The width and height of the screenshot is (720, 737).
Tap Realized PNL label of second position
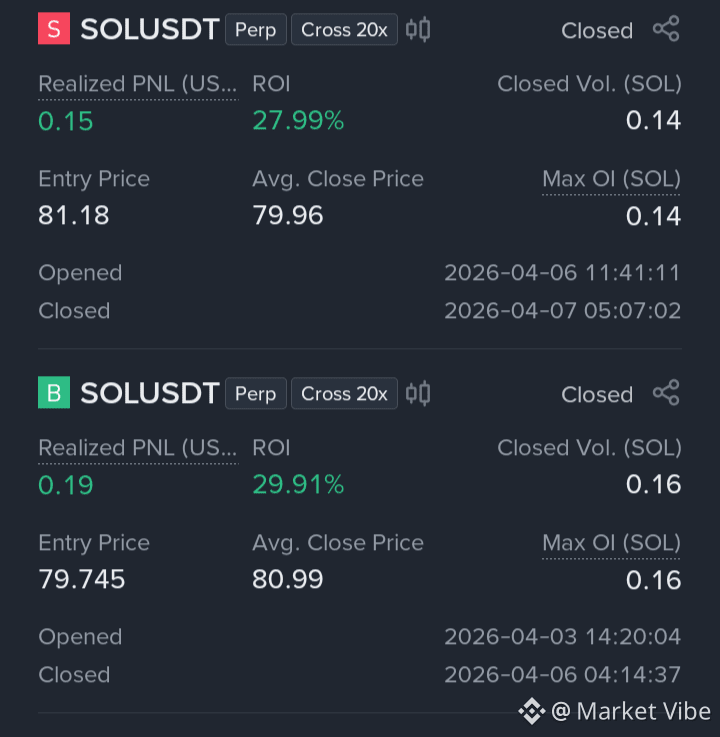pos(138,448)
